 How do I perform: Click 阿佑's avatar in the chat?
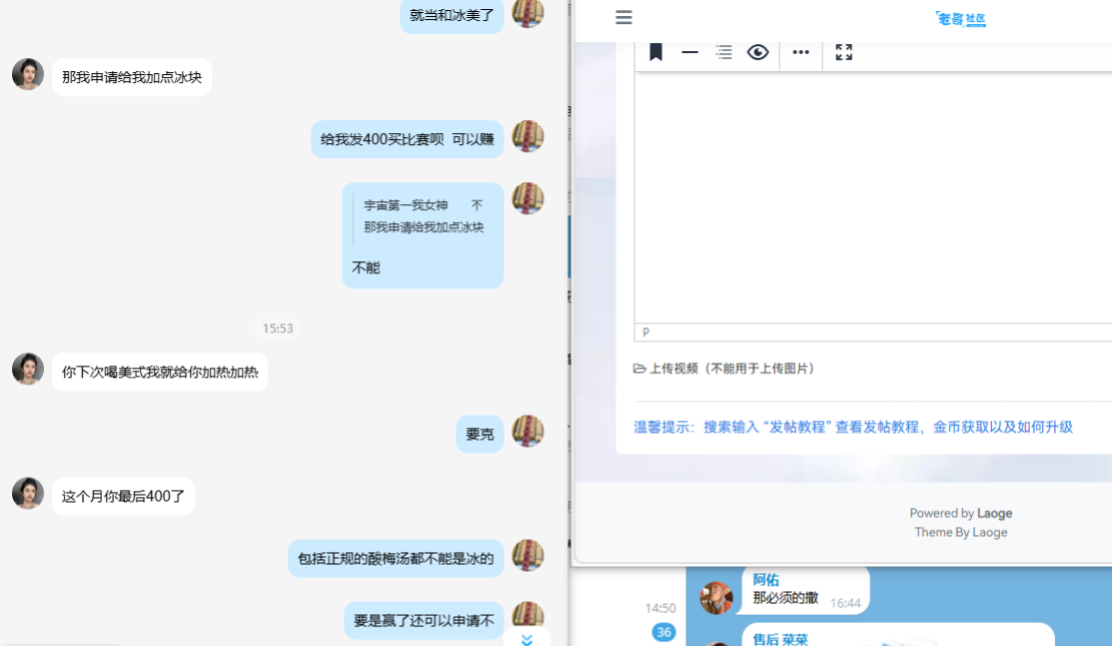tap(716, 598)
